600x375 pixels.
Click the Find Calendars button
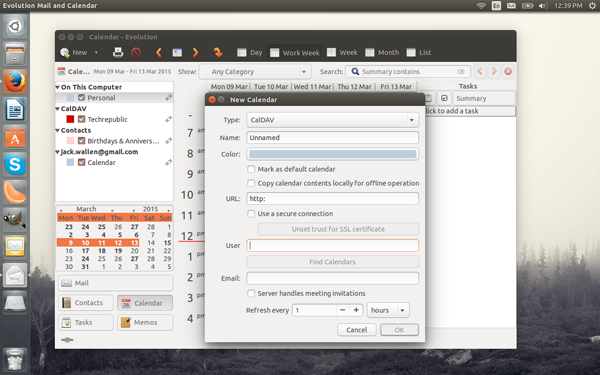pyautogui.click(x=332, y=262)
